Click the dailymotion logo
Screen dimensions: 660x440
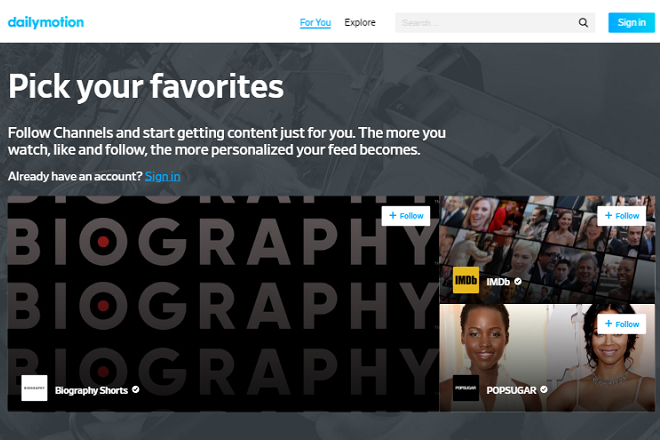pos(46,22)
